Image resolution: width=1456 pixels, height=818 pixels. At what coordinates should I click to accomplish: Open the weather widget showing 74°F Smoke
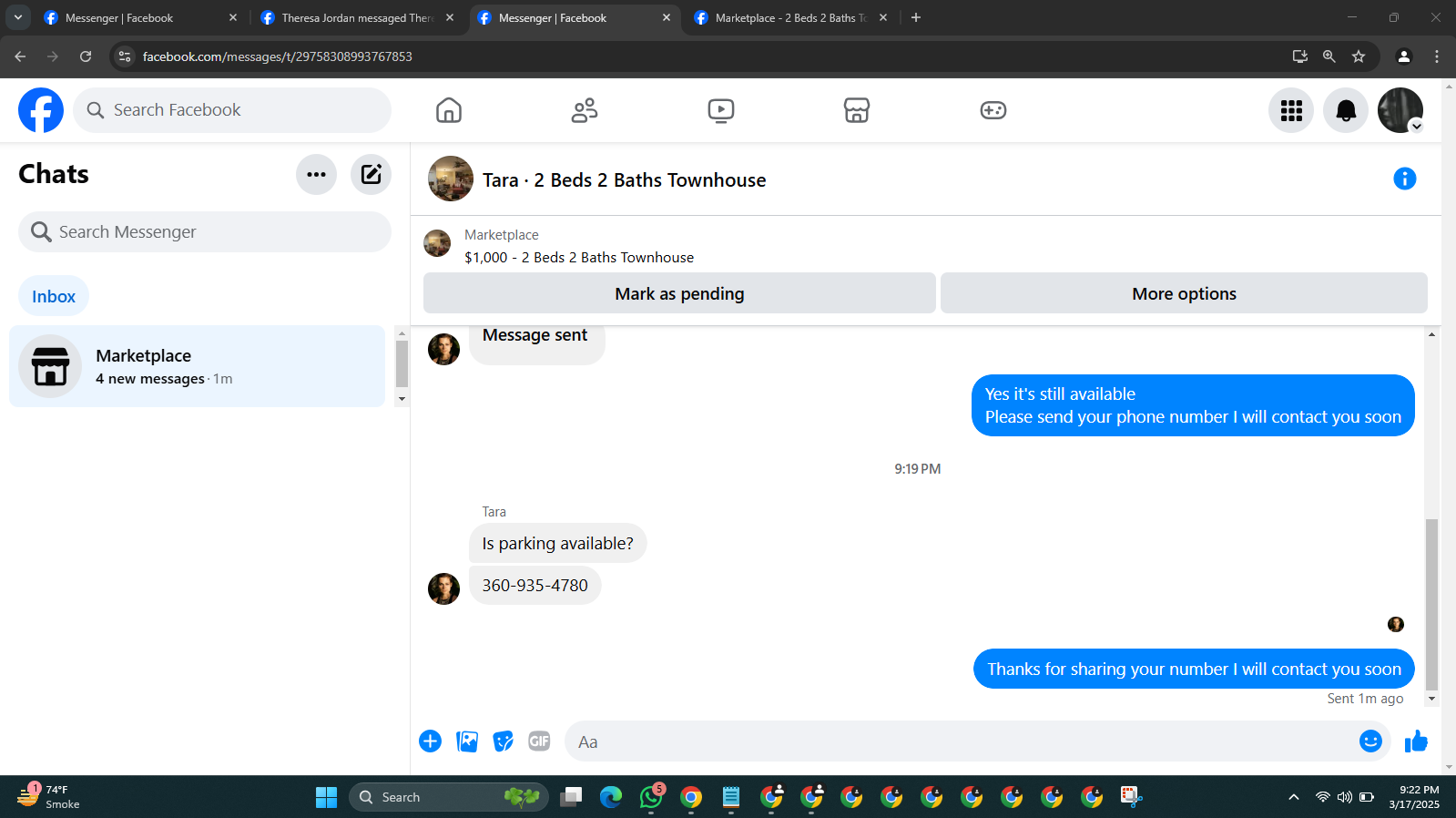[50, 797]
